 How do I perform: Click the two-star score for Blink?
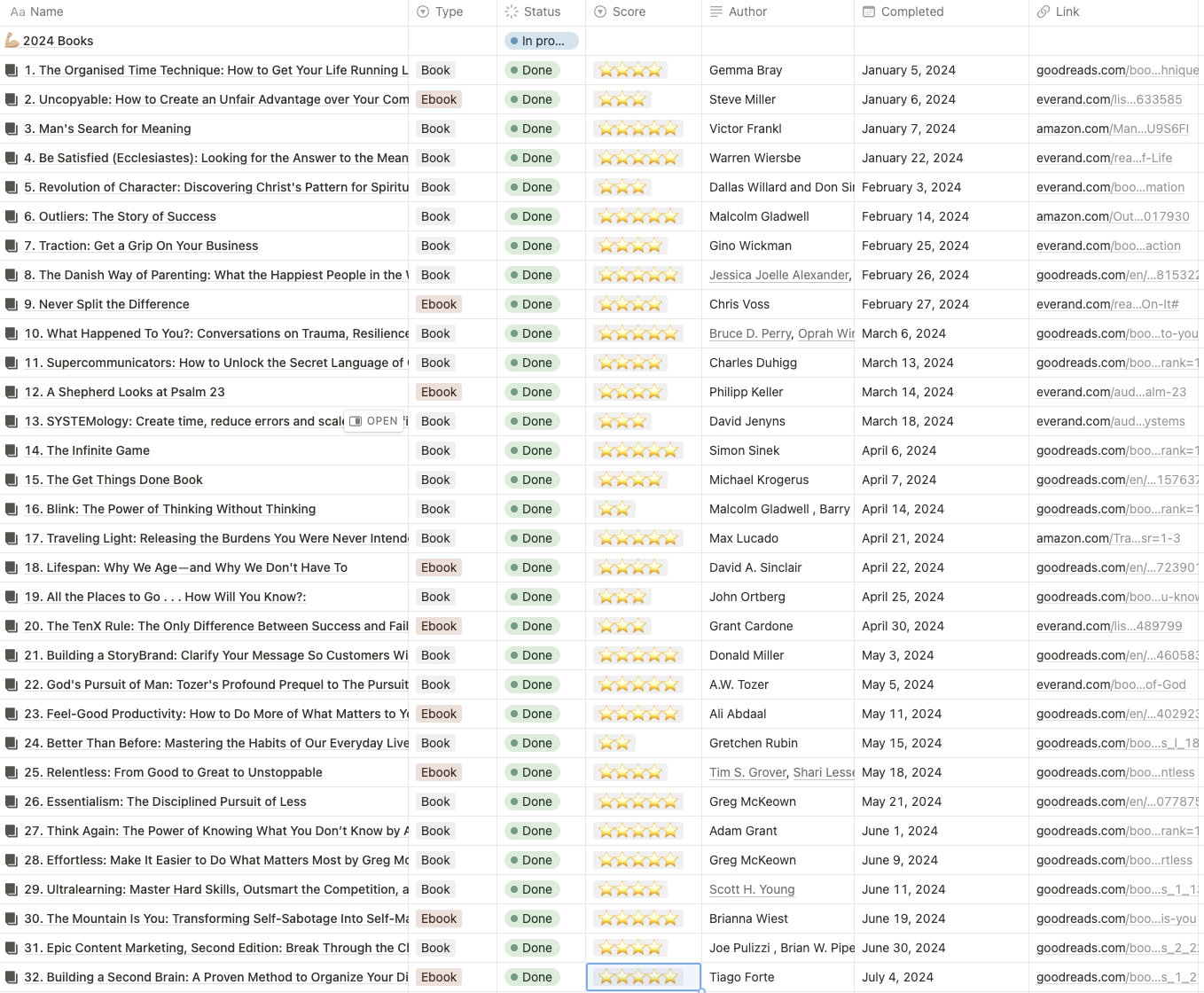tap(614, 509)
